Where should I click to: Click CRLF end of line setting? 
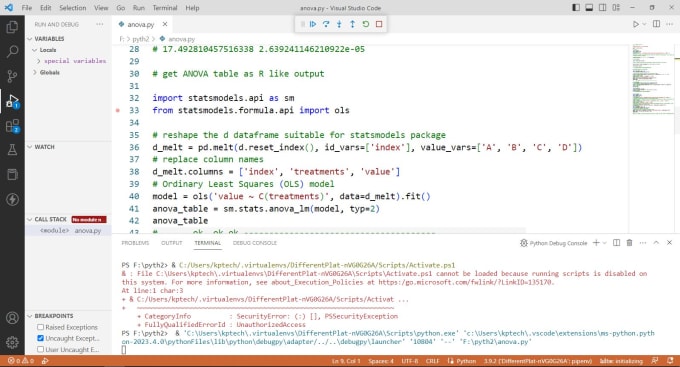click(x=432, y=361)
